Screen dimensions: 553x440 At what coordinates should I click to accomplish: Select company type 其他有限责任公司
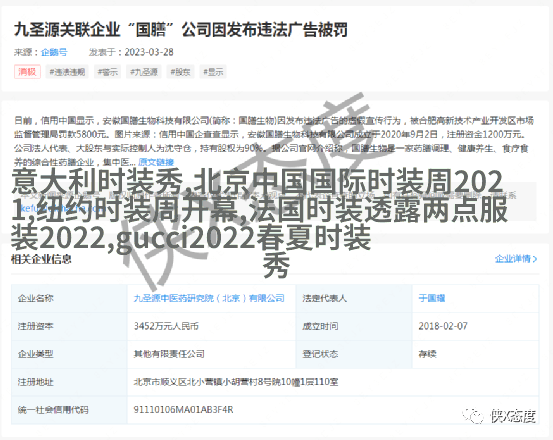tap(169, 354)
